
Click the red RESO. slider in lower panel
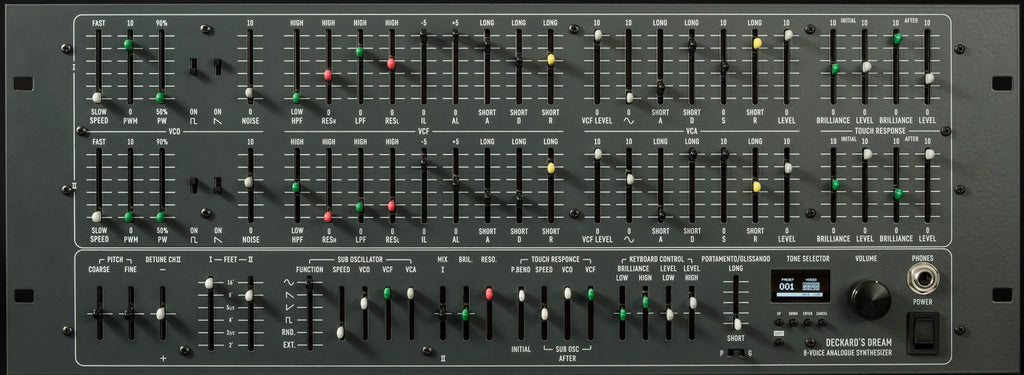[x=489, y=294]
